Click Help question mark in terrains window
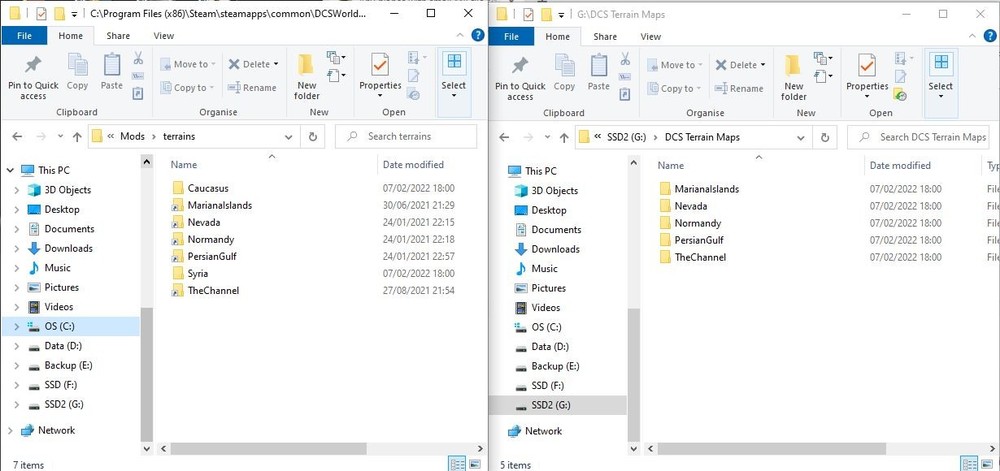Image resolution: width=1000 pixels, height=471 pixels. pyautogui.click(x=478, y=36)
